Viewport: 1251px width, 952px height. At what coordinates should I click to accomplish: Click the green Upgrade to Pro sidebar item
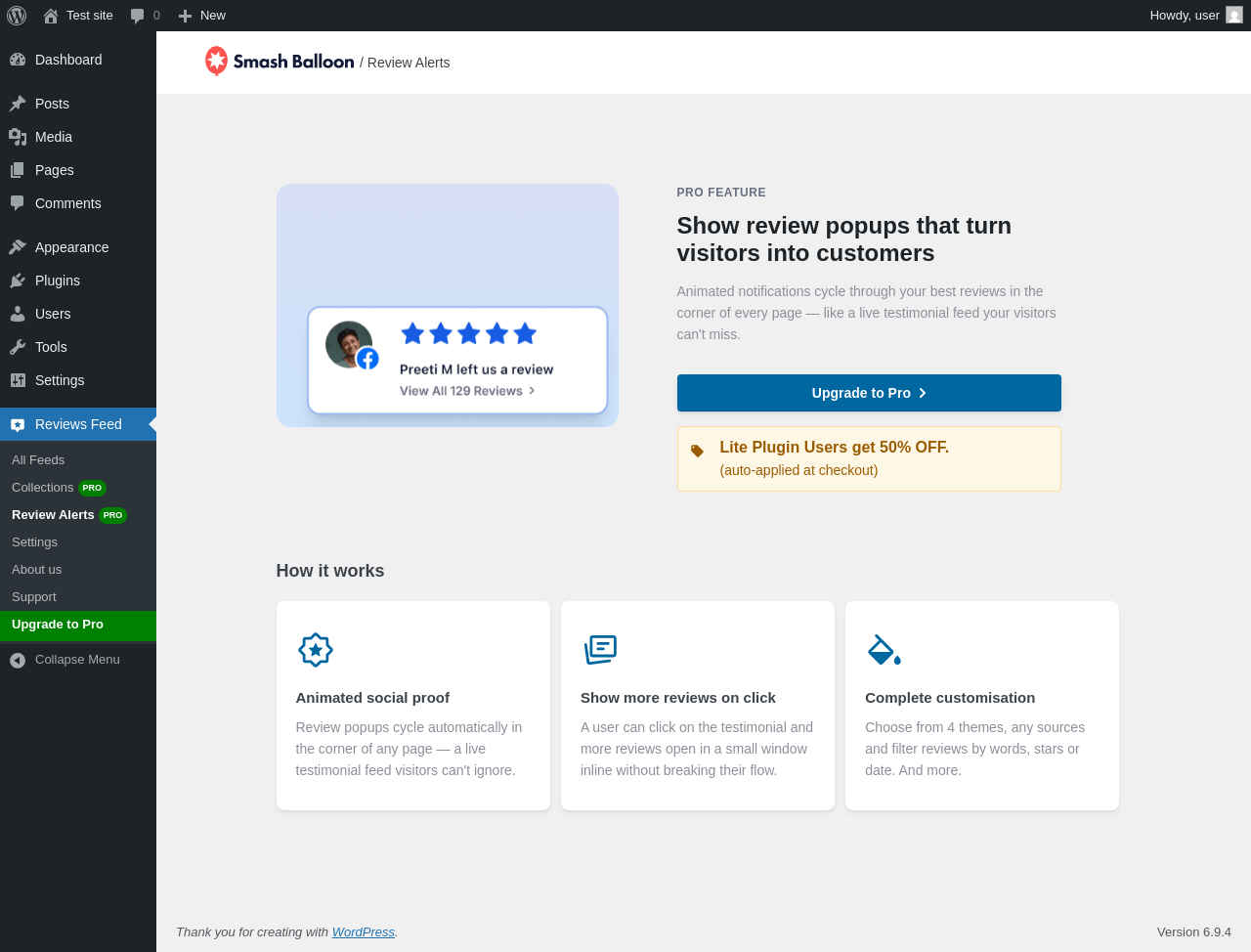pos(78,626)
